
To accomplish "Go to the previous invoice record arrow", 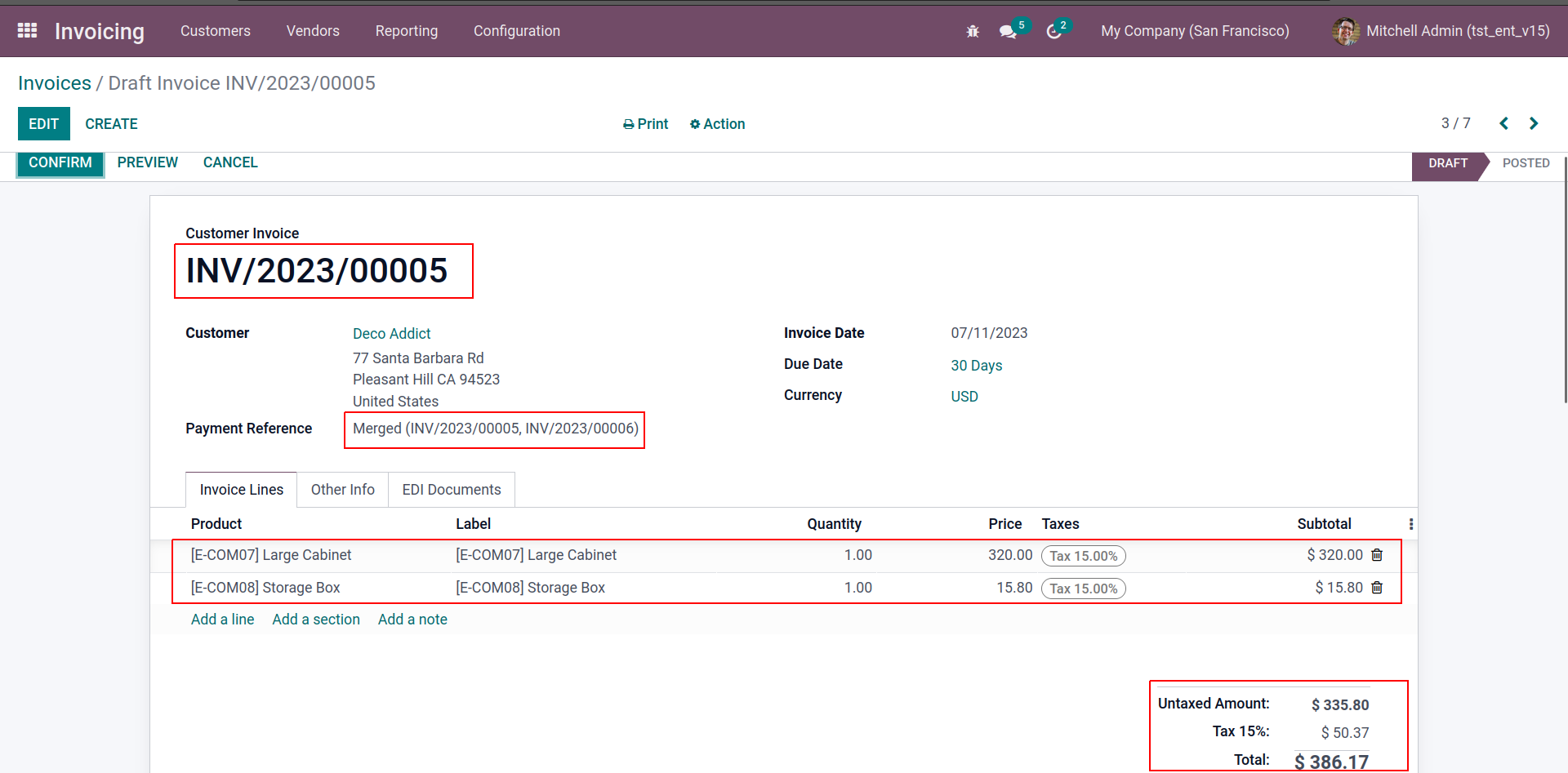I will coord(1503,123).
